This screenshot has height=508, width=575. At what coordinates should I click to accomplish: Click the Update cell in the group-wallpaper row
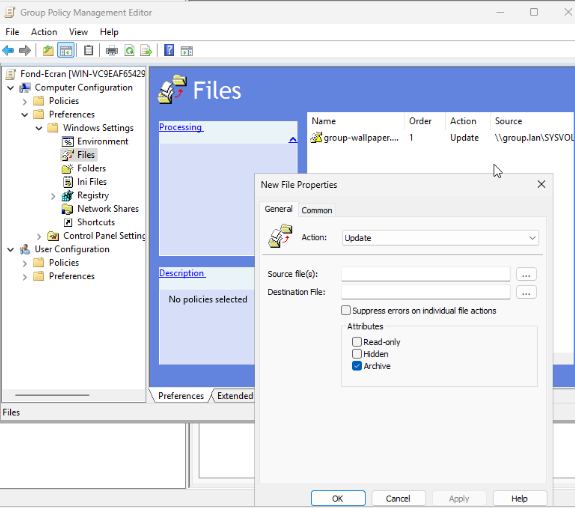point(464,138)
